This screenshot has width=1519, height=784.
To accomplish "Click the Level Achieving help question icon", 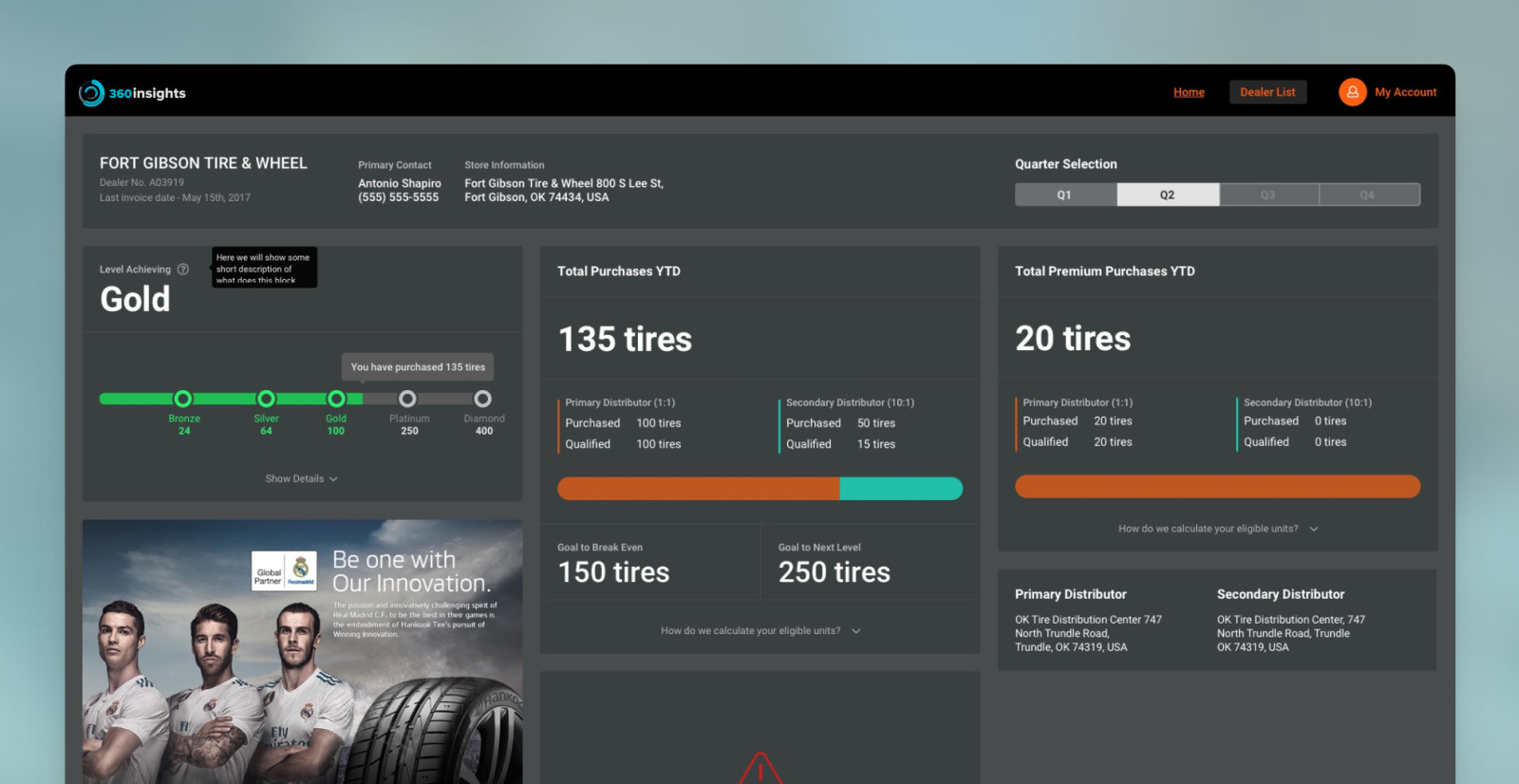I will [183, 270].
